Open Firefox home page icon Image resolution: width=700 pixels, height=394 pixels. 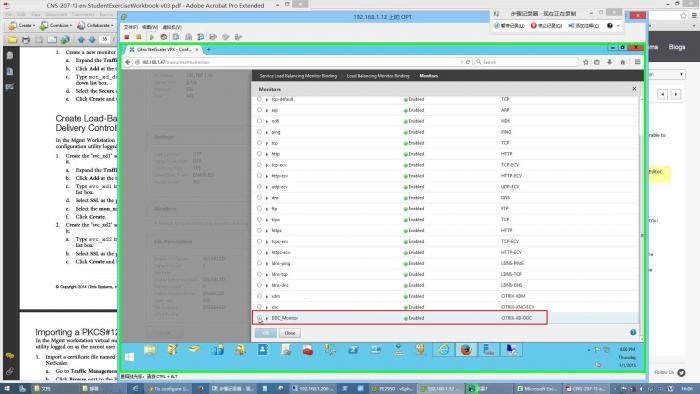pos(622,62)
